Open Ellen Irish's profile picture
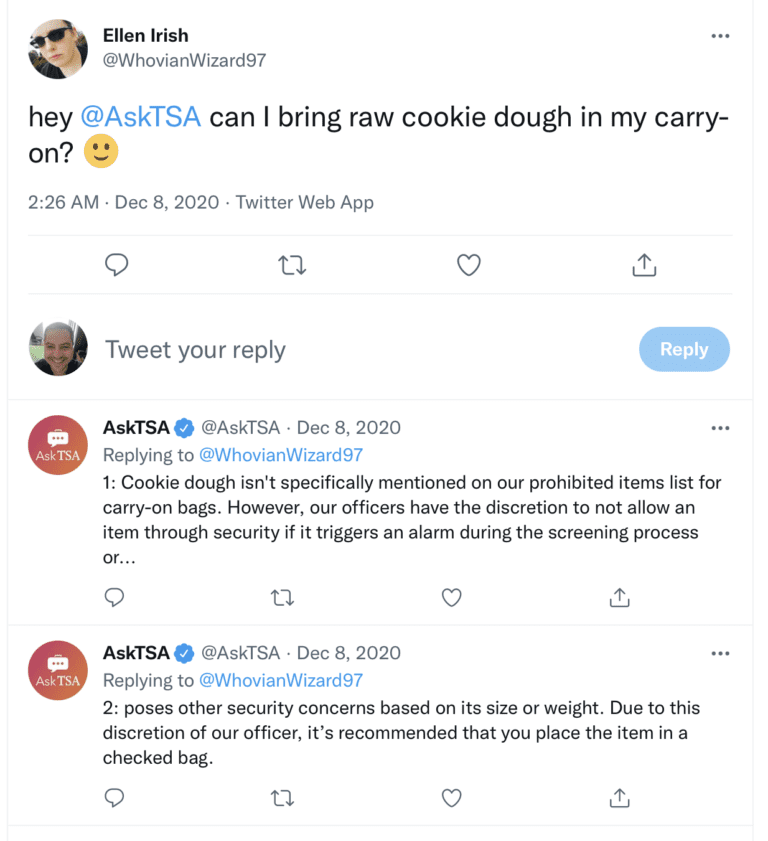 (57, 48)
